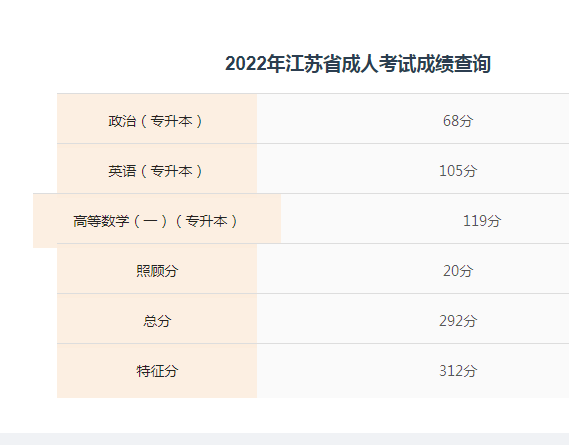Select the 英语（专升本） label cell
Screen dimensions: 569x445
point(157,169)
